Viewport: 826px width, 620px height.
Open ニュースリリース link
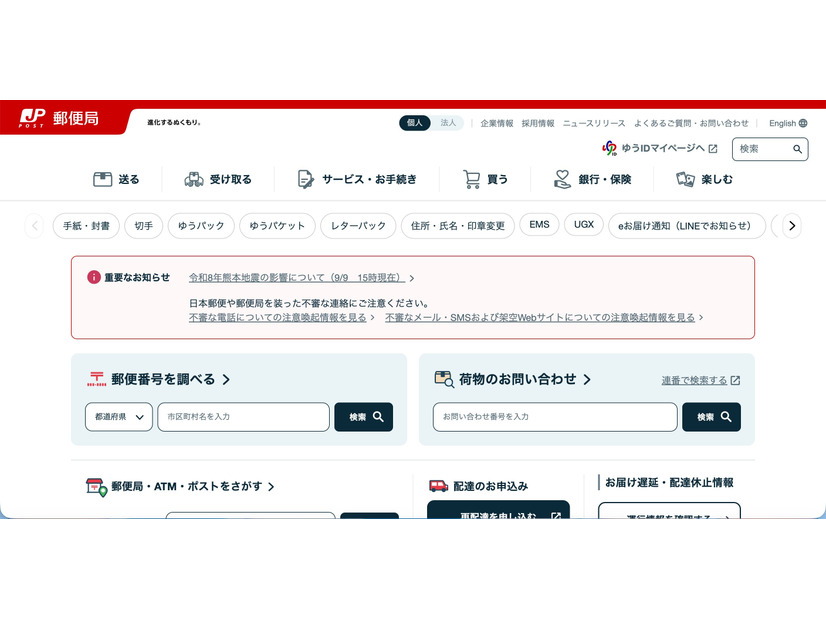point(594,123)
